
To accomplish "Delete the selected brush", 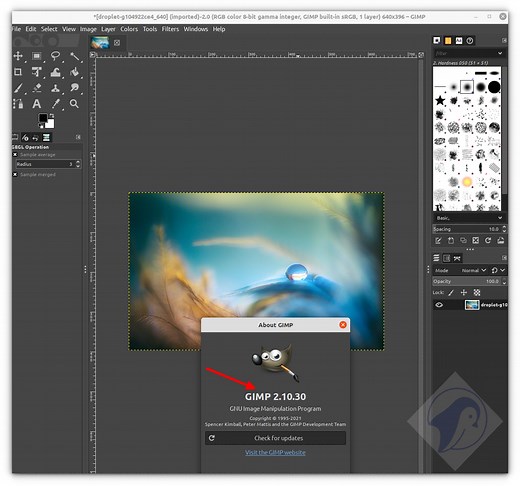I will coord(476,241).
